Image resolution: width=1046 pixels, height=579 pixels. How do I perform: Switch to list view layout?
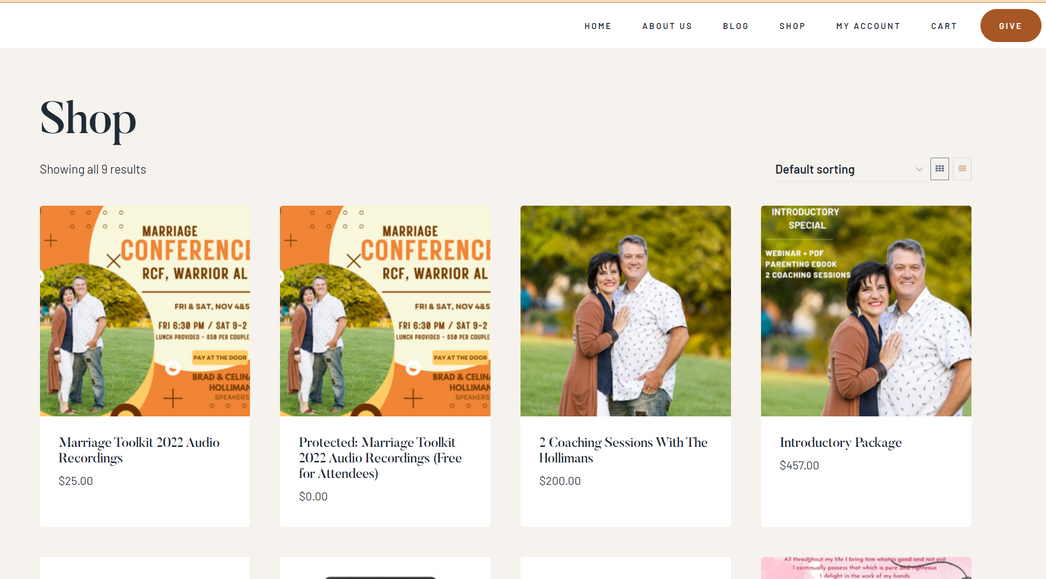tap(962, 169)
